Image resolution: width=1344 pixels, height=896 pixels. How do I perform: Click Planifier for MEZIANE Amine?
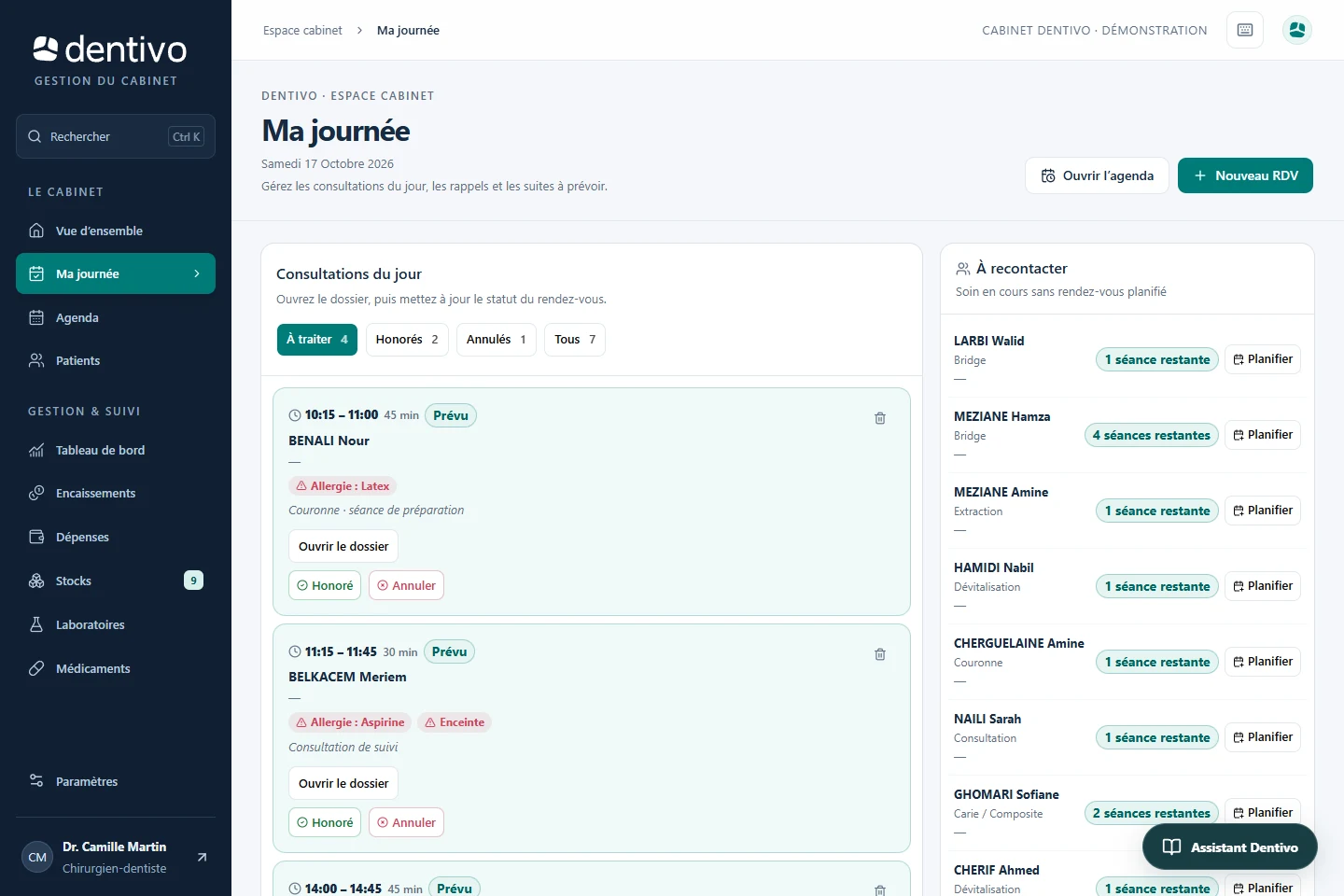tap(1263, 511)
